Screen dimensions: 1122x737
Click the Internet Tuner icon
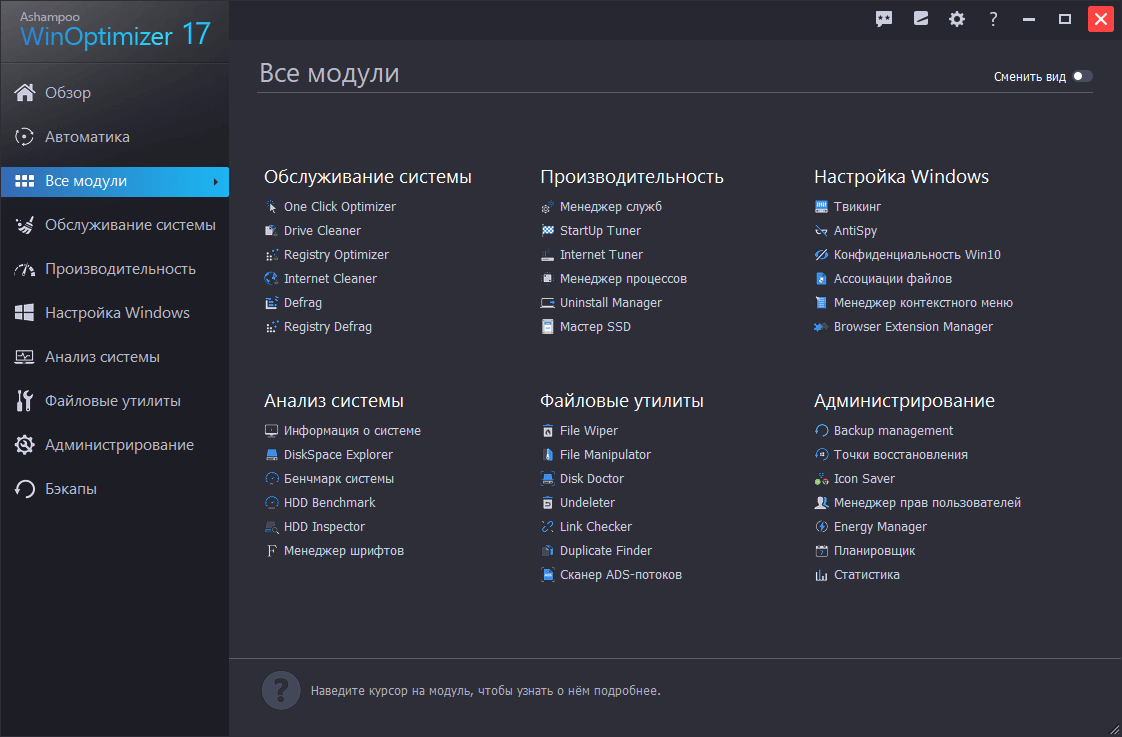(x=547, y=255)
